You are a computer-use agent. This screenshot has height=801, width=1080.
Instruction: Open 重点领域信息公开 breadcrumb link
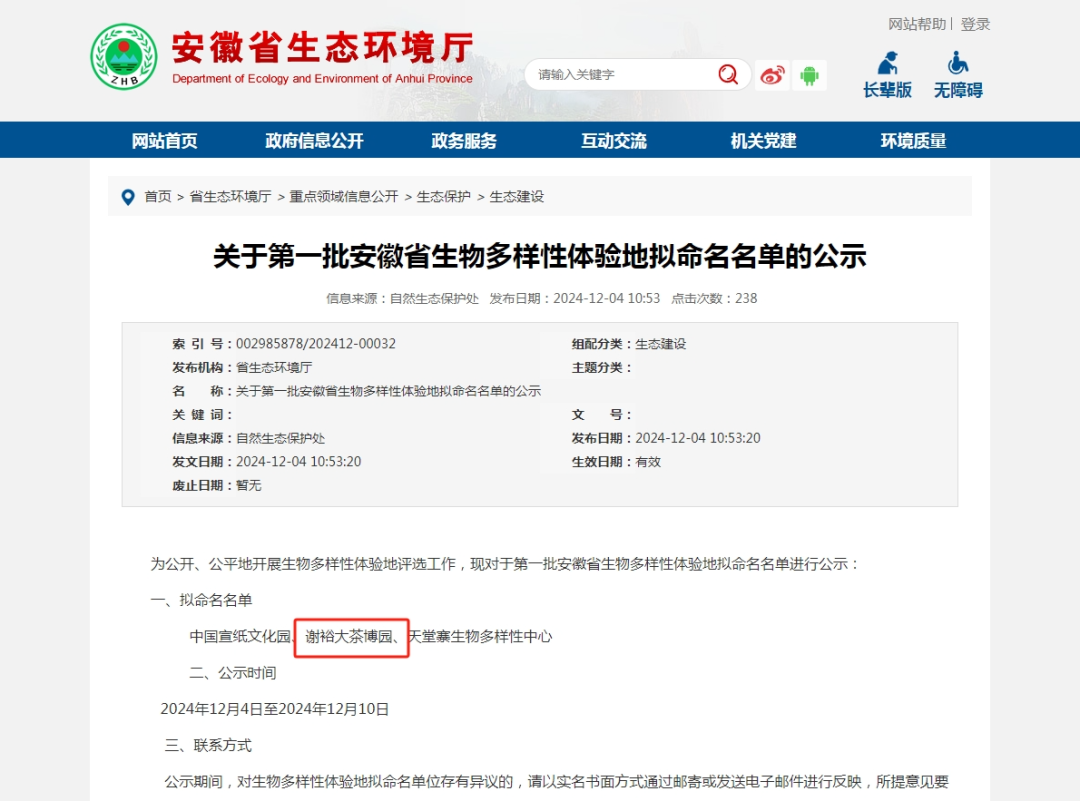tap(344, 197)
